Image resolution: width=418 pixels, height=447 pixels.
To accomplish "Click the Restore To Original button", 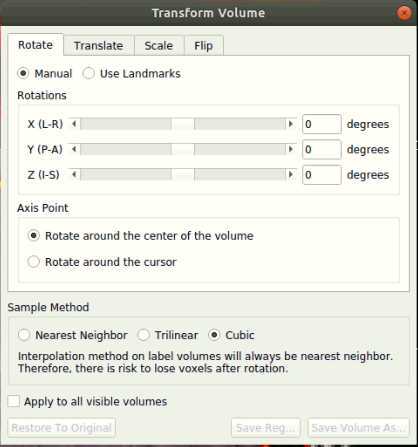I will (x=62, y=428).
